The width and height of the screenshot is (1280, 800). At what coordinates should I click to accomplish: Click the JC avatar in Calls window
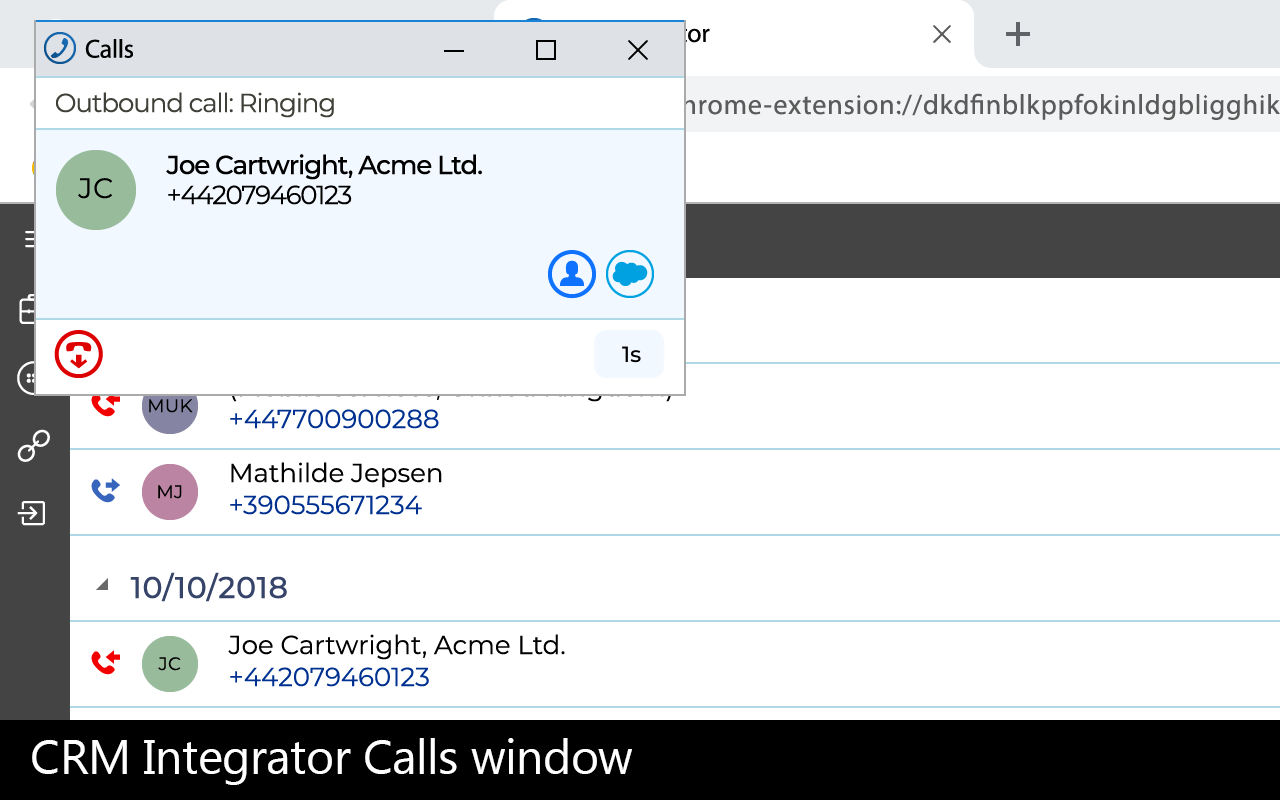pyautogui.click(x=96, y=190)
